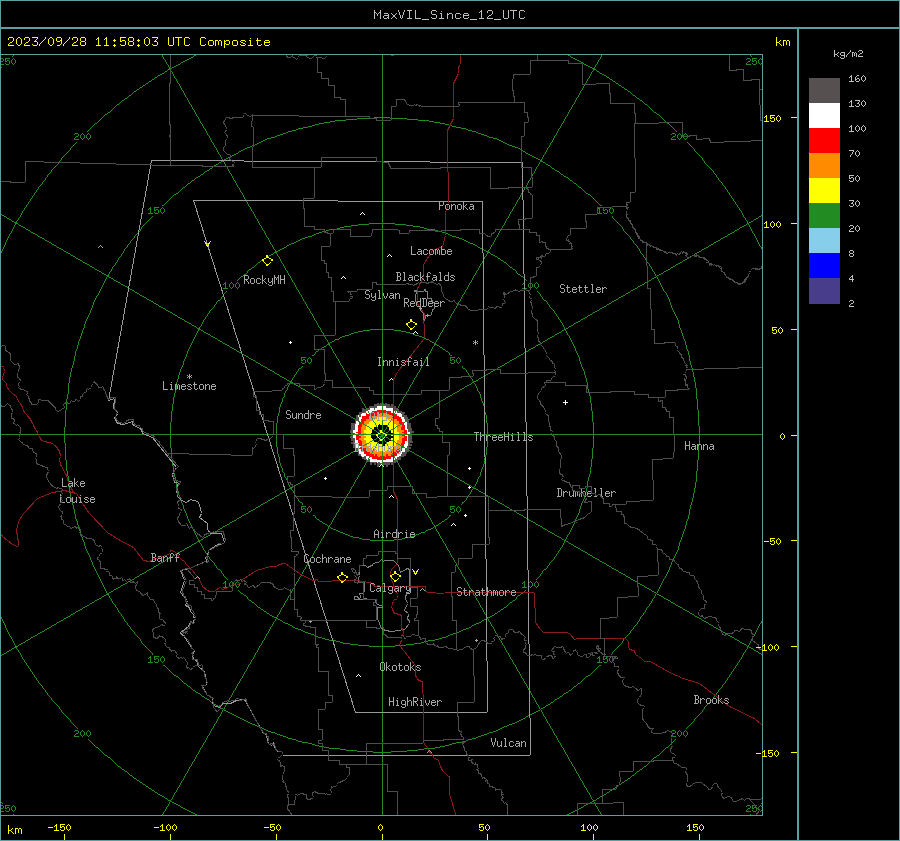Select the Lake Louise label
The width and height of the screenshot is (900, 841).
coord(77,491)
